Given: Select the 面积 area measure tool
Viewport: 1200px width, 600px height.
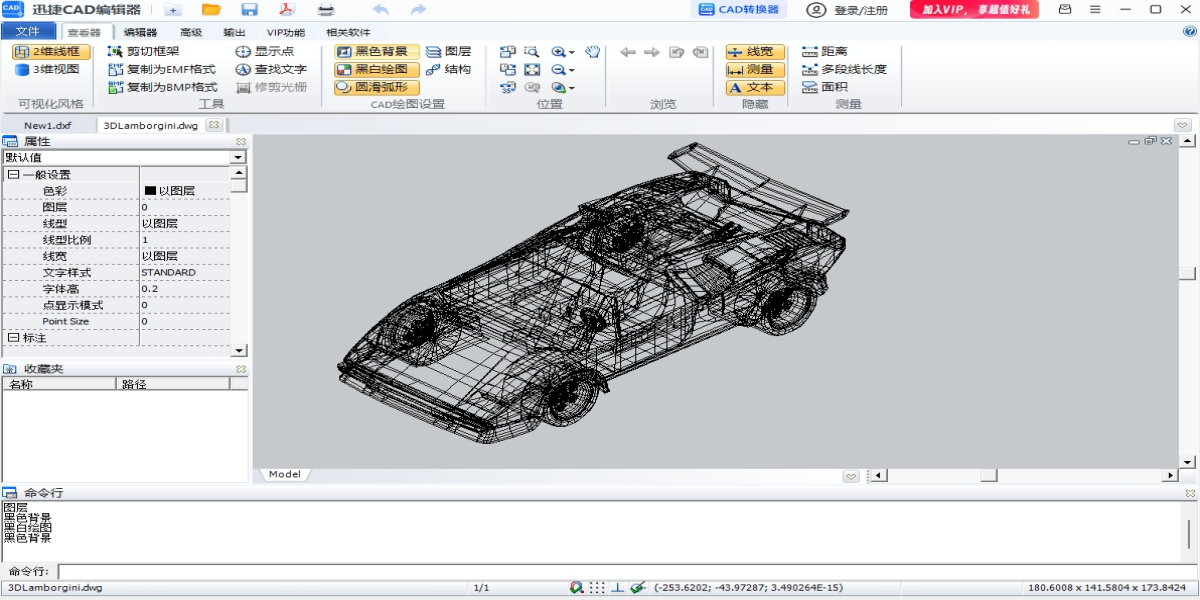Looking at the screenshot, I should pyautogui.click(x=825, y=87).
